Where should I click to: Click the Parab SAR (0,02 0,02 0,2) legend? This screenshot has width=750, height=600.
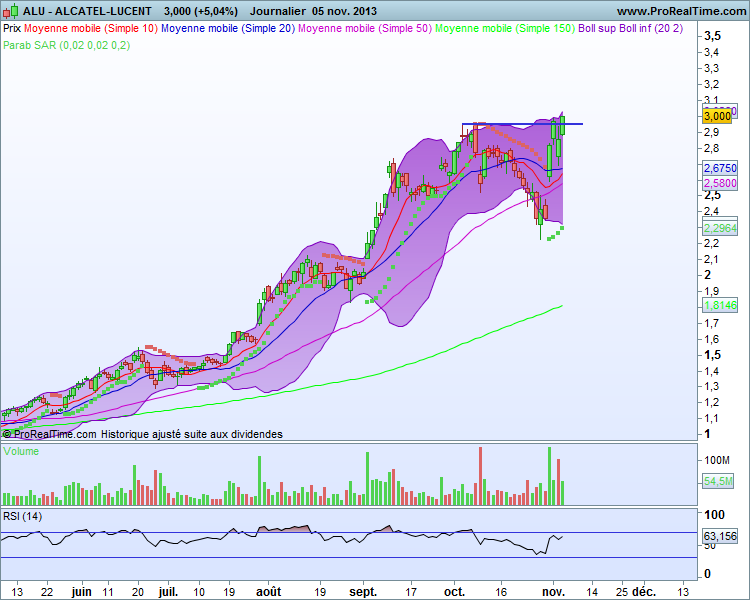(x=66, y=45)
